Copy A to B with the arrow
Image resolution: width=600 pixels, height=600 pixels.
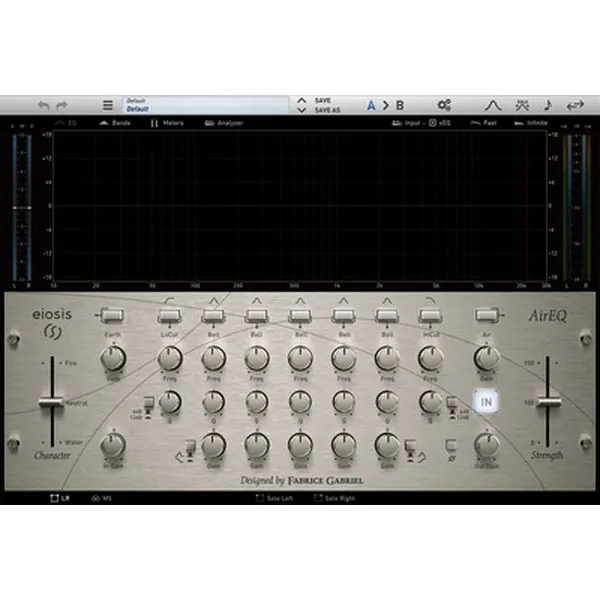385,105
